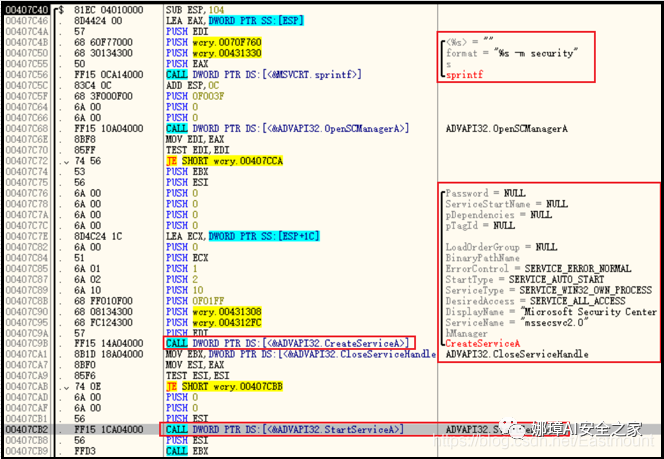Viewport: 664px width, 459px height.
Task: Select the PUSH 0F003F instruction
Action: coord(195,96)
